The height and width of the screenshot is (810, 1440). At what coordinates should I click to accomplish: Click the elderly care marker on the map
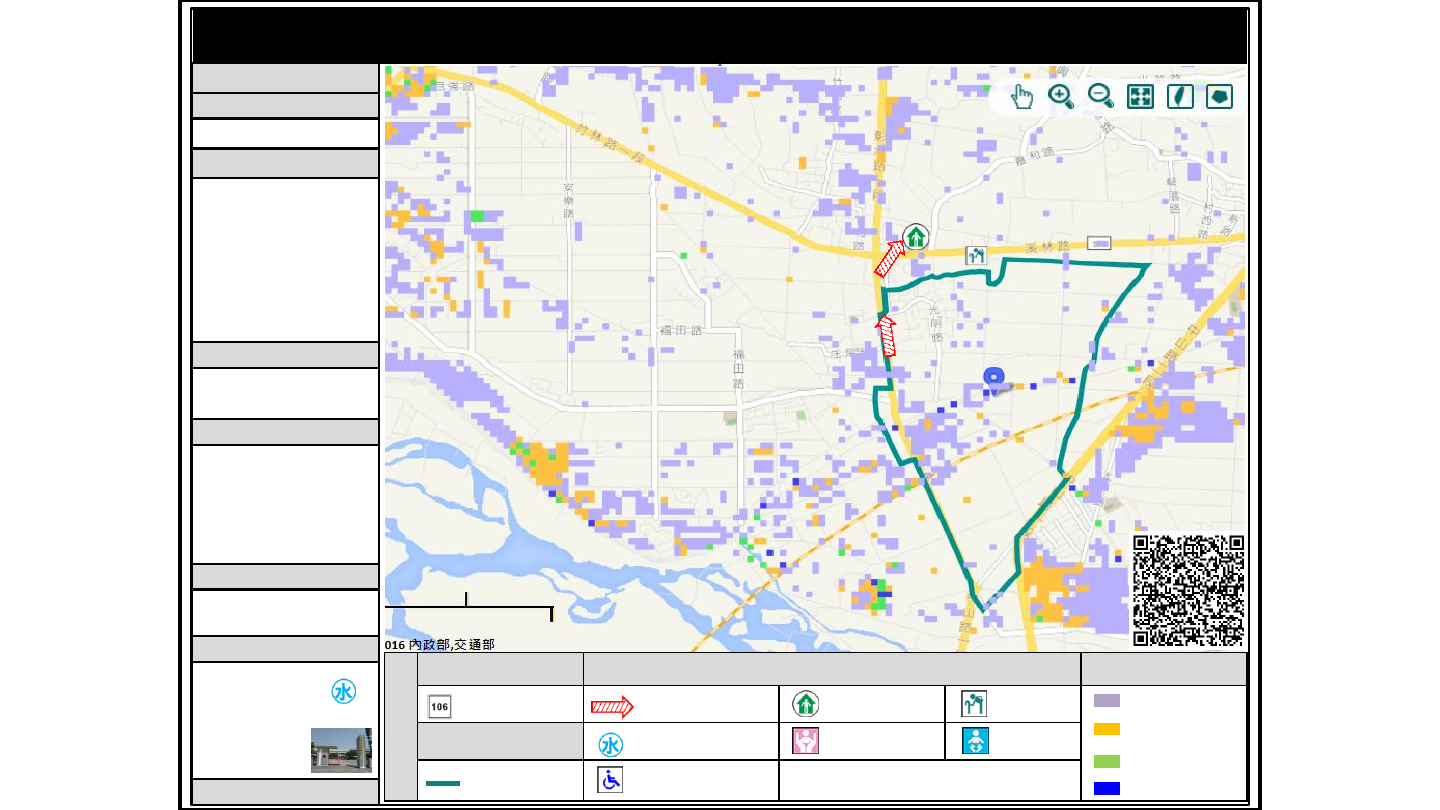click(x=976, y=255)
